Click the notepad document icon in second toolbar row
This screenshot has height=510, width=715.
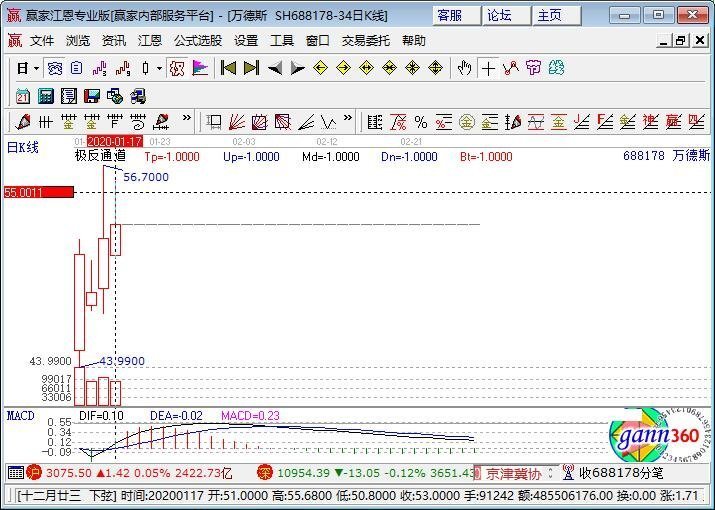68,96
